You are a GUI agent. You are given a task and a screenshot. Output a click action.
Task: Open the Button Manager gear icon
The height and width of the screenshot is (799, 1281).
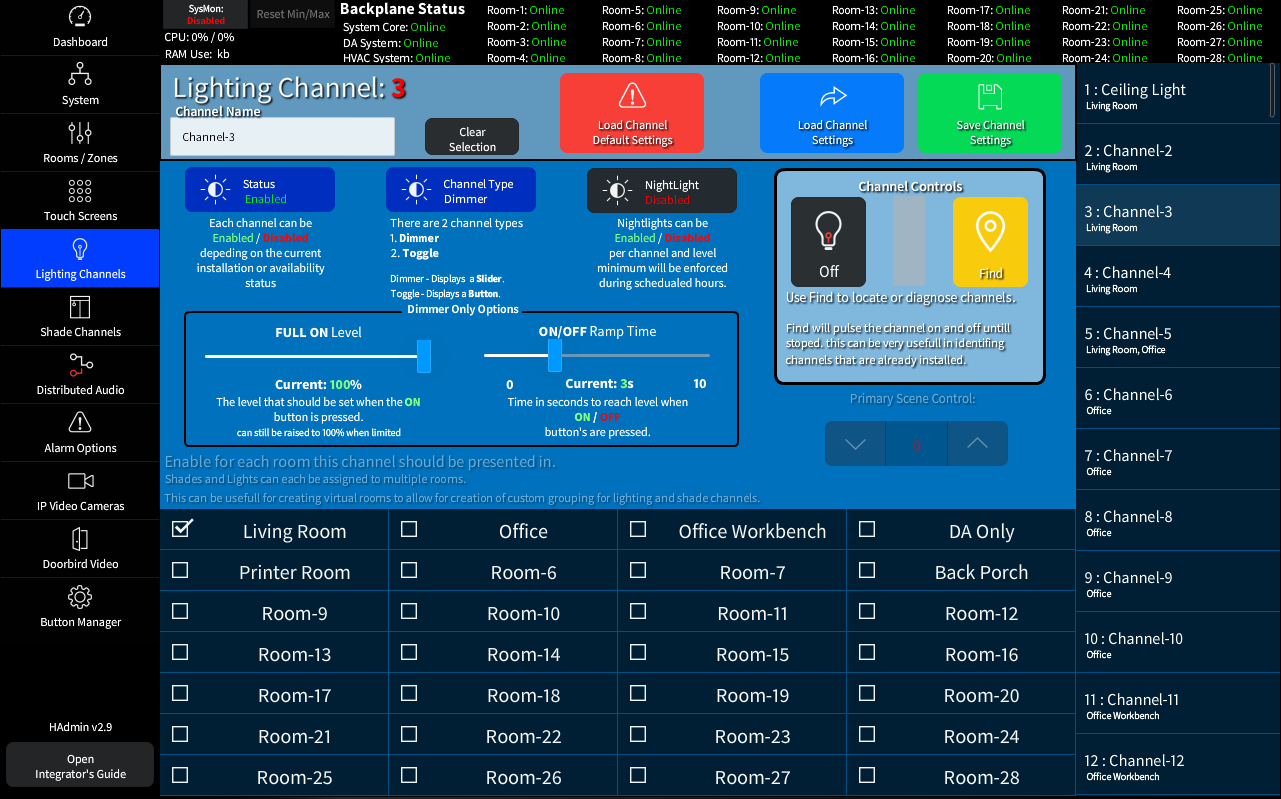(80, 597)
